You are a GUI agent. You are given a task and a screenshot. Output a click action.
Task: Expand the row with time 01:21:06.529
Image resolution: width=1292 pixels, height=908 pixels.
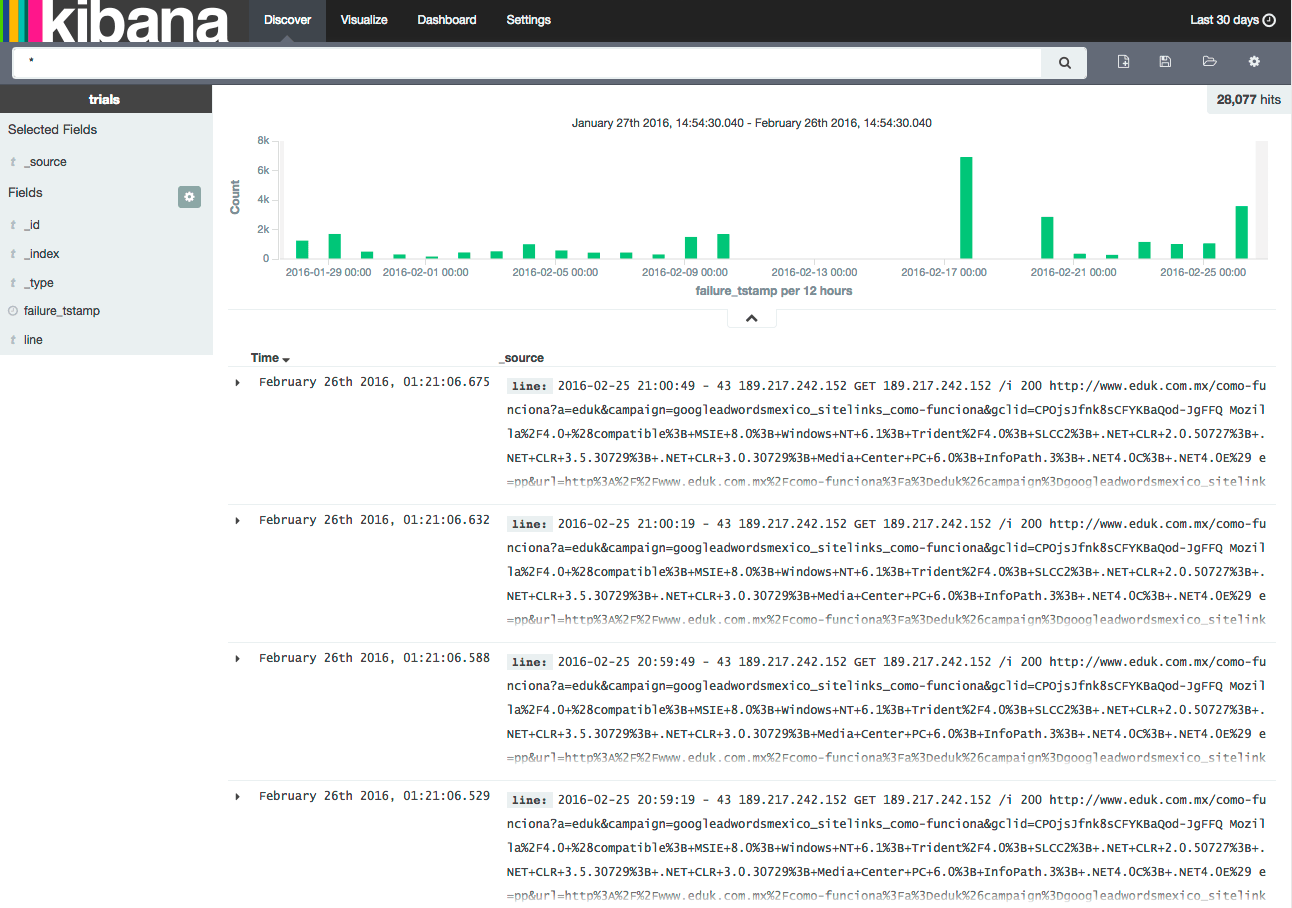pyautogui.click(x=237, y=796)
